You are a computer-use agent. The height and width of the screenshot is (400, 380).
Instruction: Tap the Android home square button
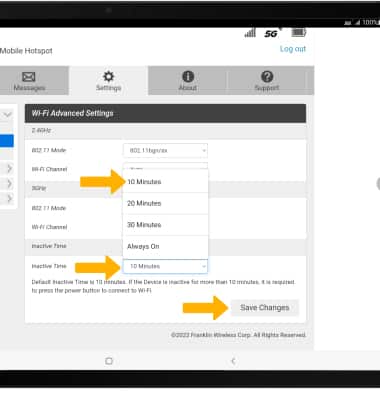(109, 361)
